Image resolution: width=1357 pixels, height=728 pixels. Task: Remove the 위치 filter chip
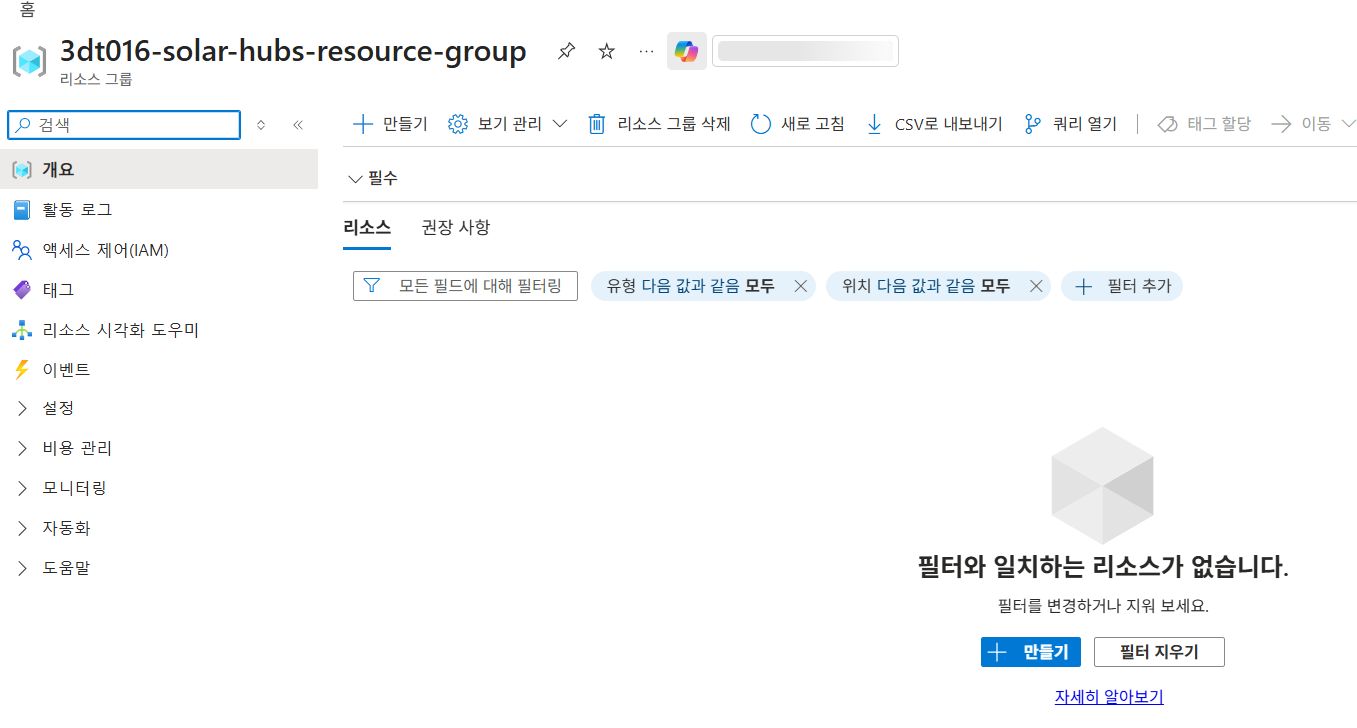[x=1036, y=286]
